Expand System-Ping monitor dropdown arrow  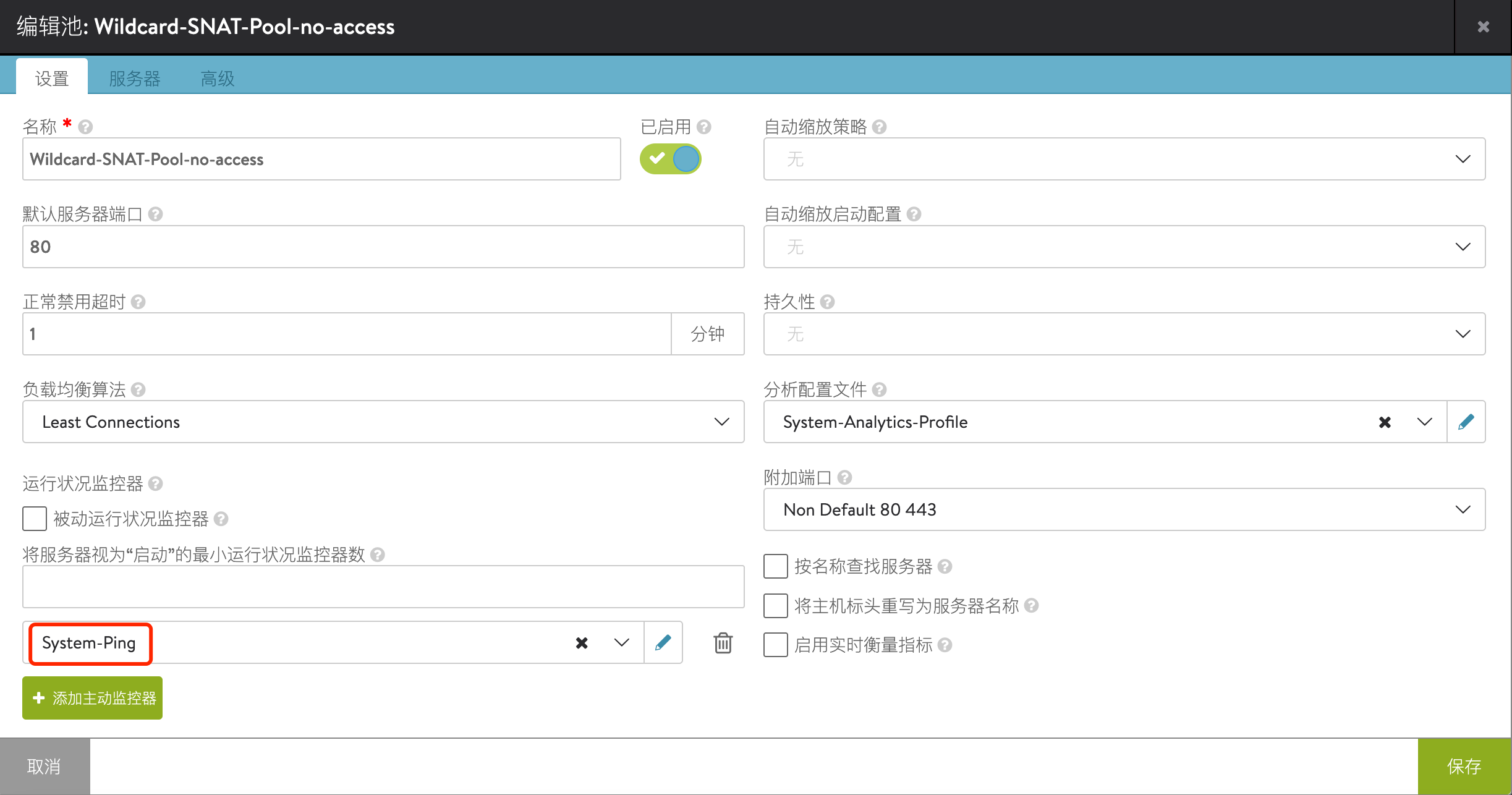[x=622, y=643]
